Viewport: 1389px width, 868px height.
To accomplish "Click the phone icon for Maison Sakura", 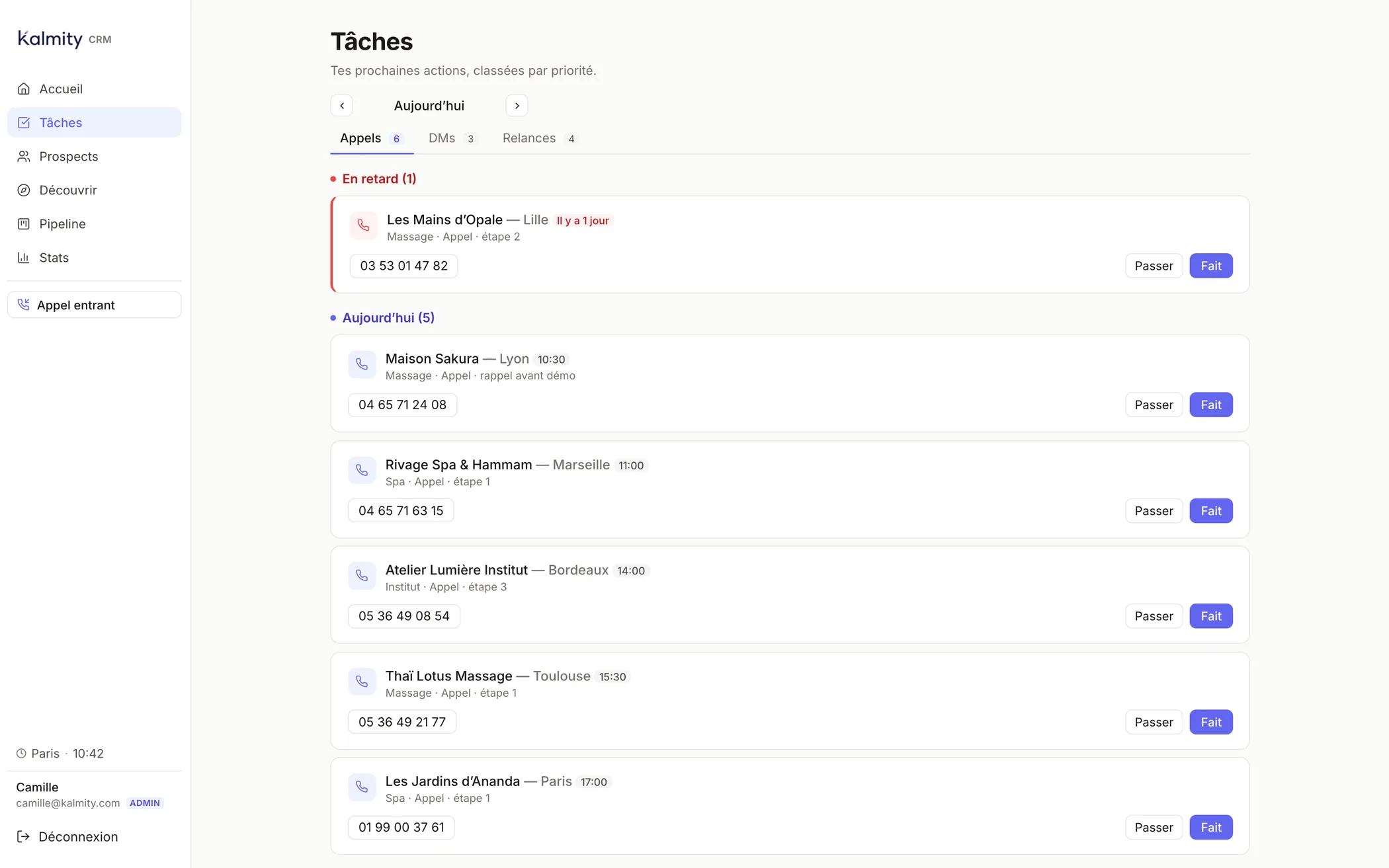I will pyautogui.click(x=362, y=364).
